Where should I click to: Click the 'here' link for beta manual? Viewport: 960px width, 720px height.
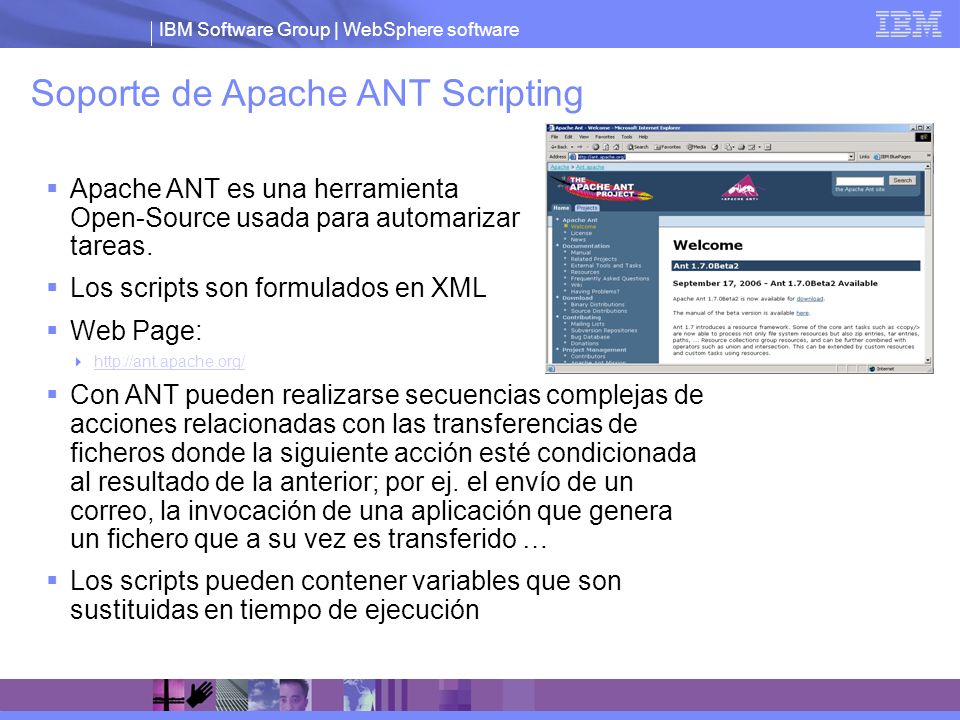coord(802,313)
